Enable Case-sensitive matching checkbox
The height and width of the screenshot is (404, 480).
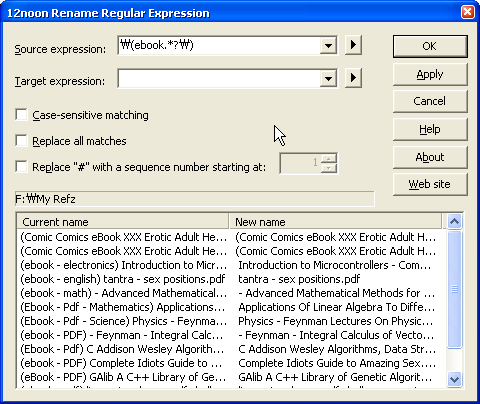click(x=21, y=115)
